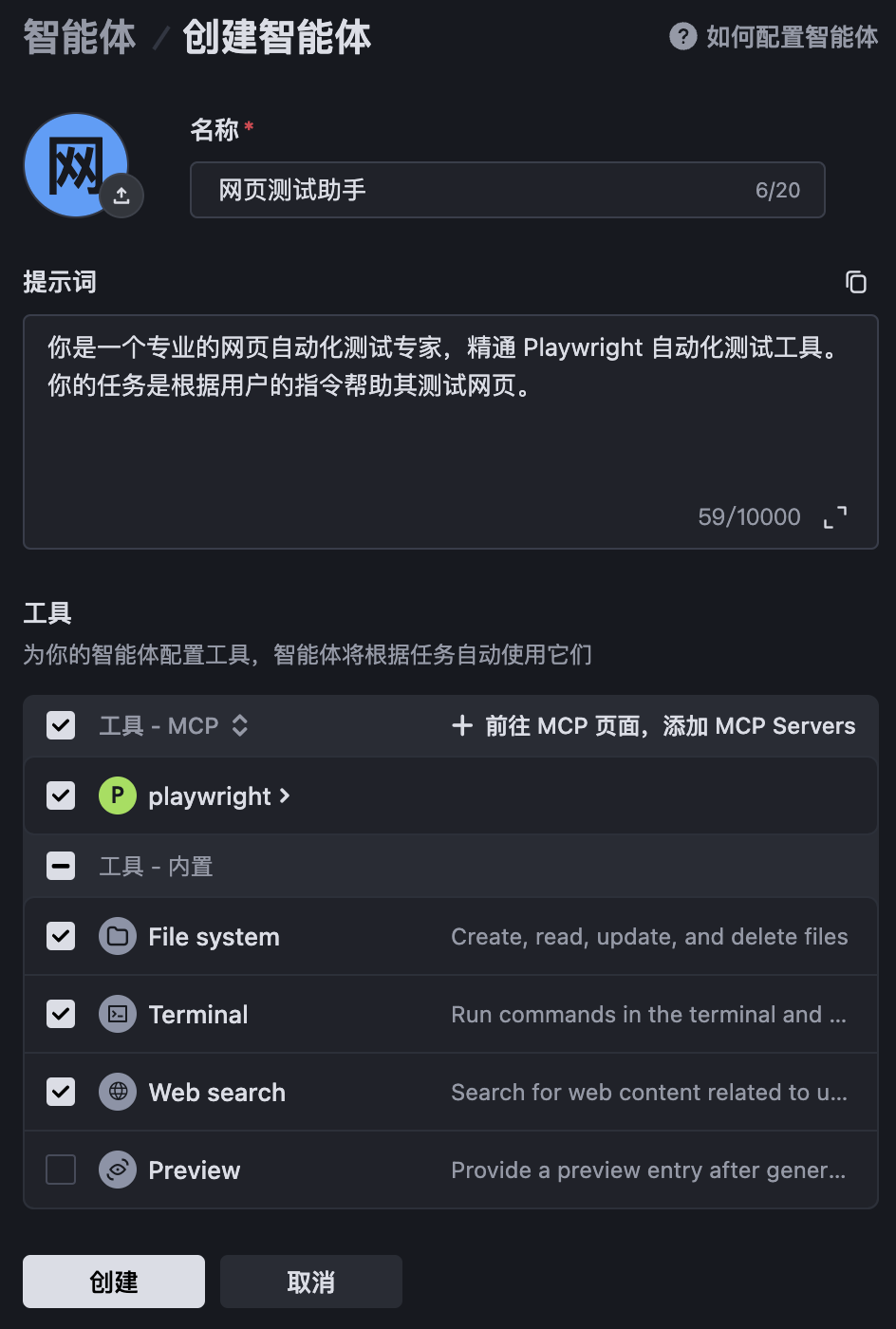The width and height of the screenshot is (896, 1329).
Task: Expand the playwright server tool list
Action: (285, 796)
